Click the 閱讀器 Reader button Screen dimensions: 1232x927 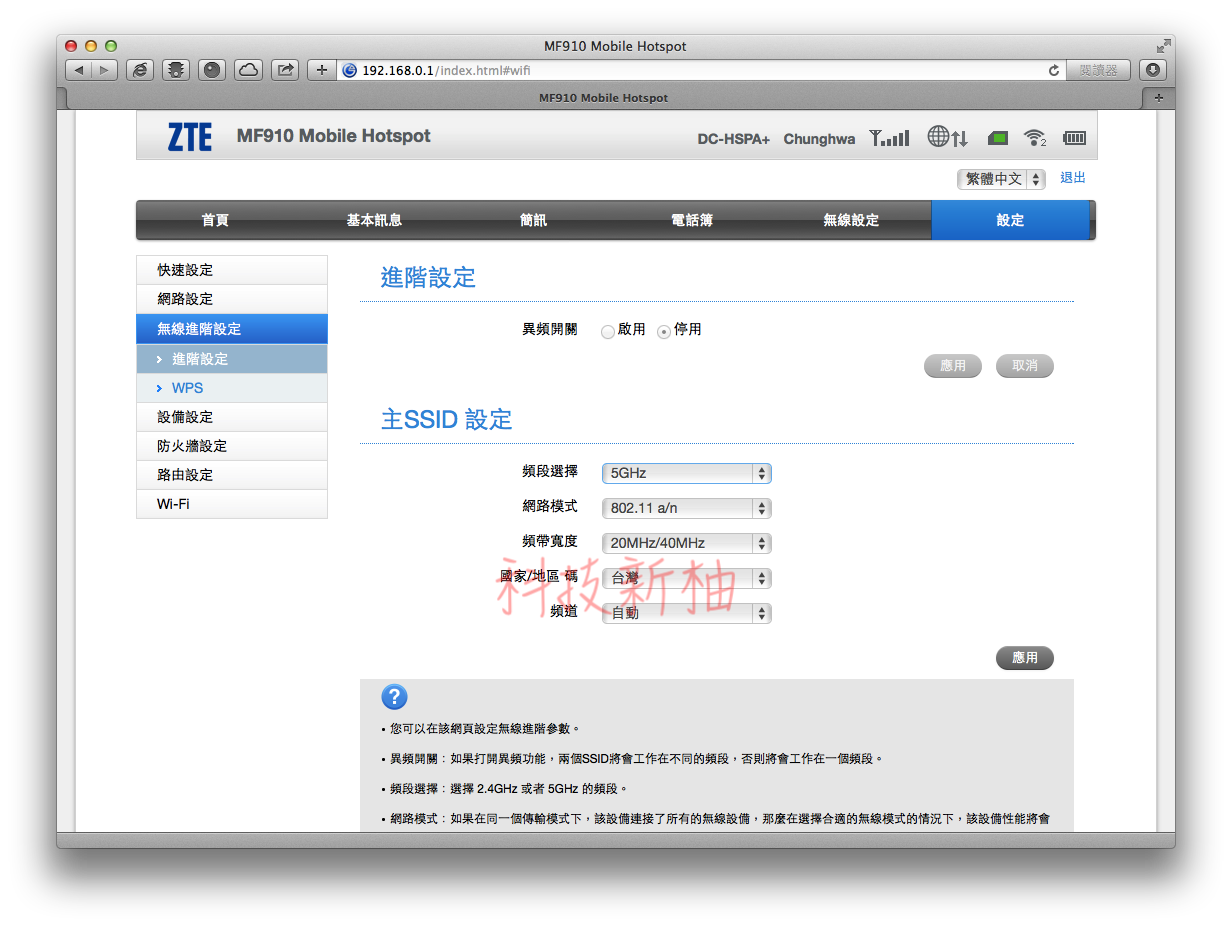pos(1098,70)
